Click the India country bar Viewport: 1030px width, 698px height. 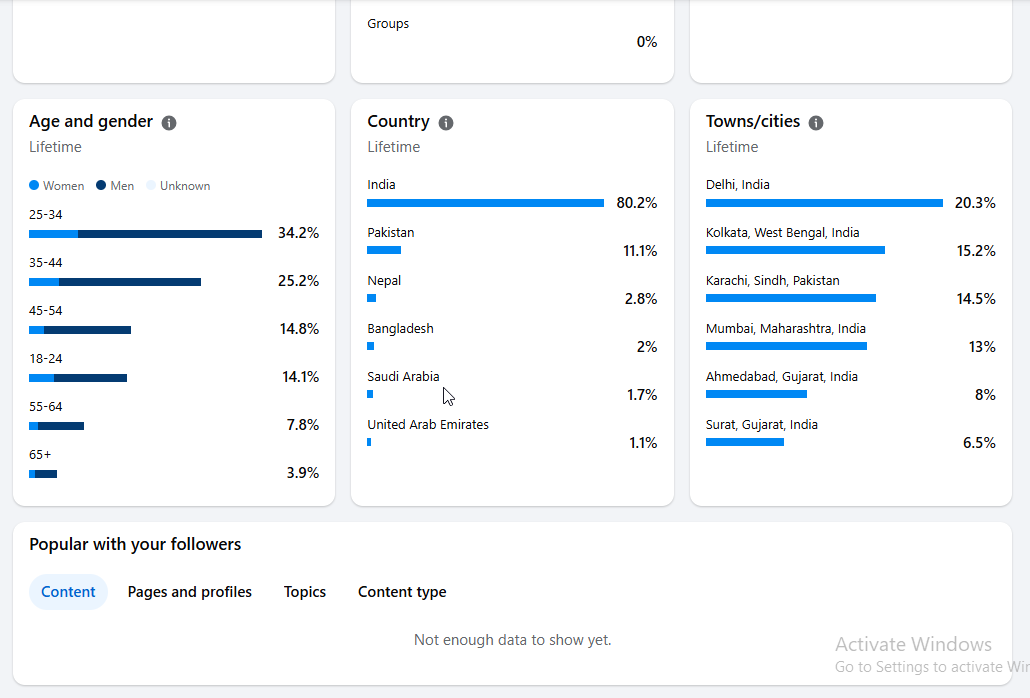point(485,203)
